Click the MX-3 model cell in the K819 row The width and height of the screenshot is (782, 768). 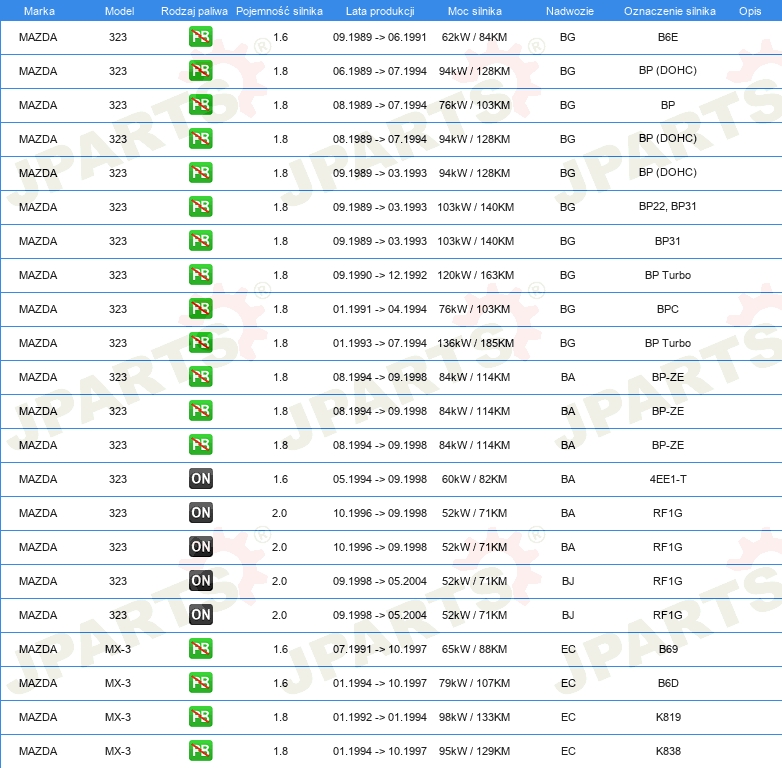118,717
